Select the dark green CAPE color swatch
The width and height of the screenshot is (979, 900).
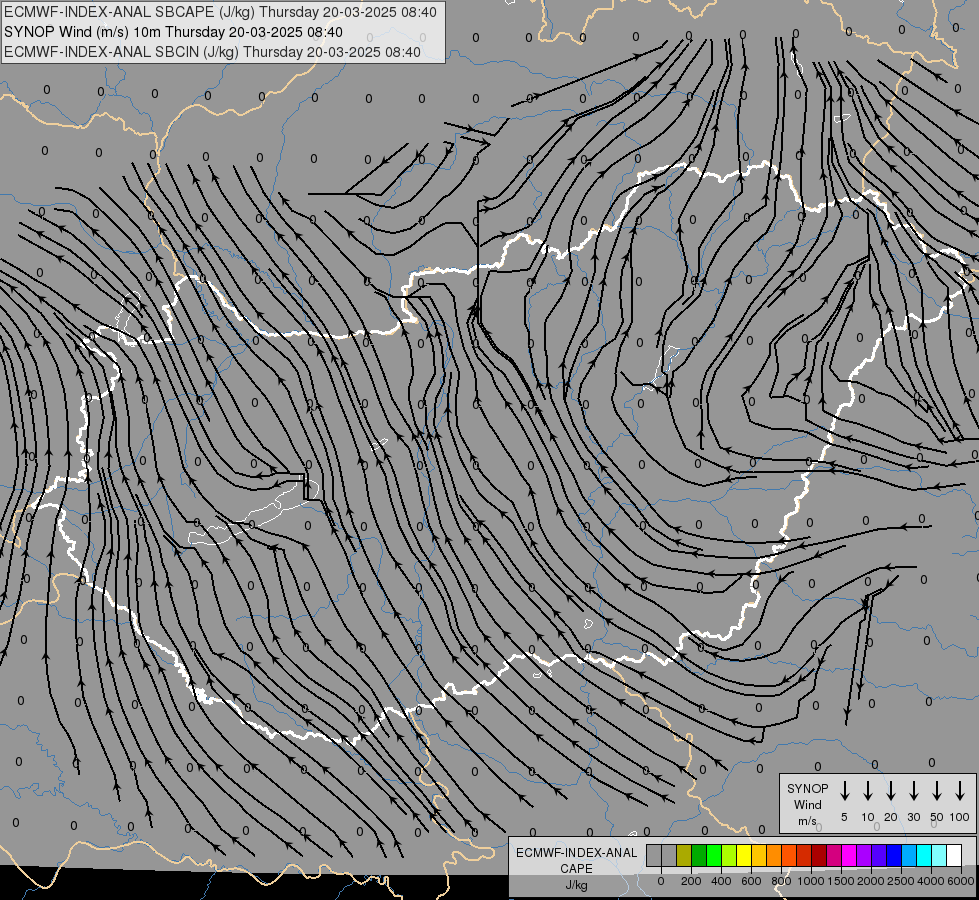(x=699, y=856)
